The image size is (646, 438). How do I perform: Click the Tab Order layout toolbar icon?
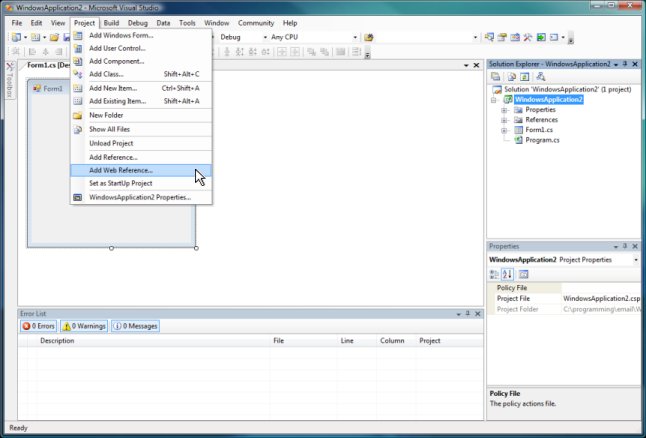tap(356, 52)
